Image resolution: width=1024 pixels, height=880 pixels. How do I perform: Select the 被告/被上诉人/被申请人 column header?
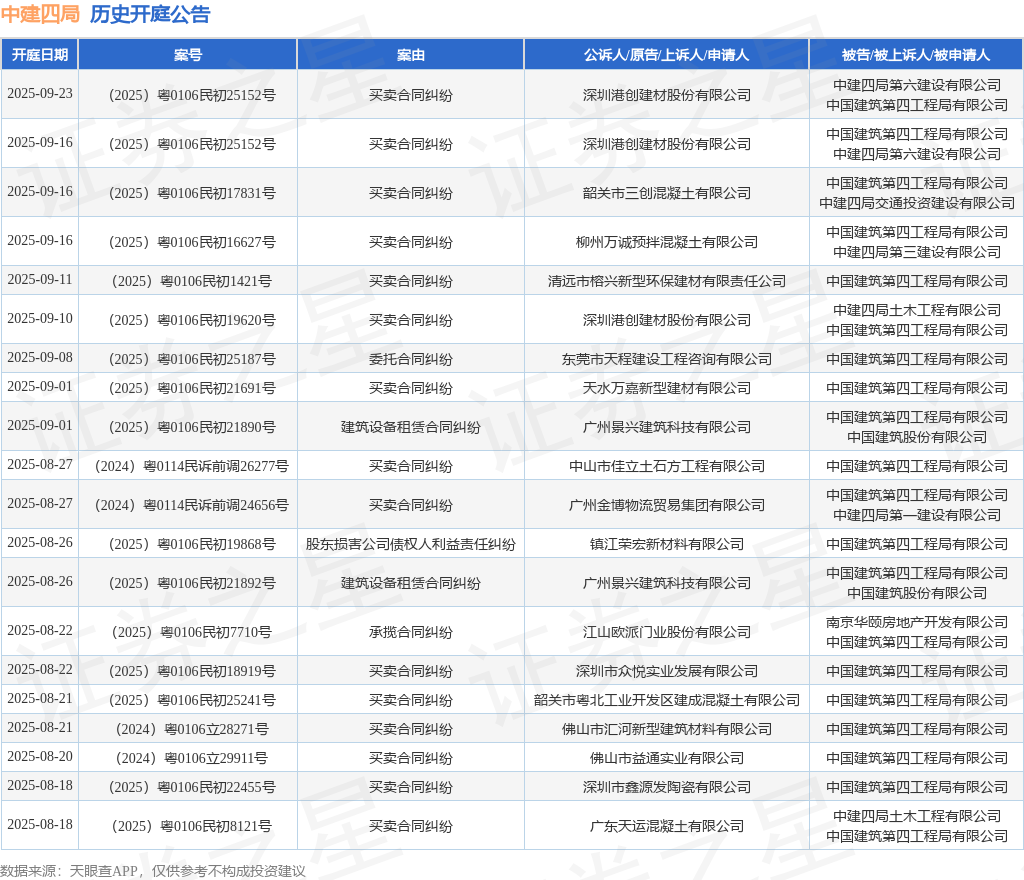[916, 55]
